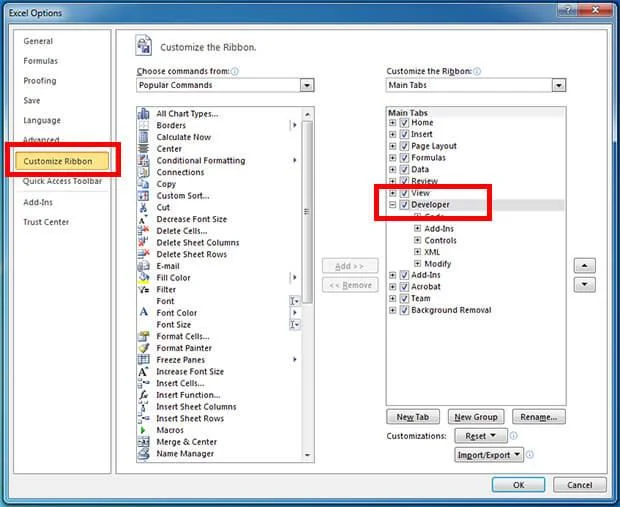Click the Copy command icon

143,184
